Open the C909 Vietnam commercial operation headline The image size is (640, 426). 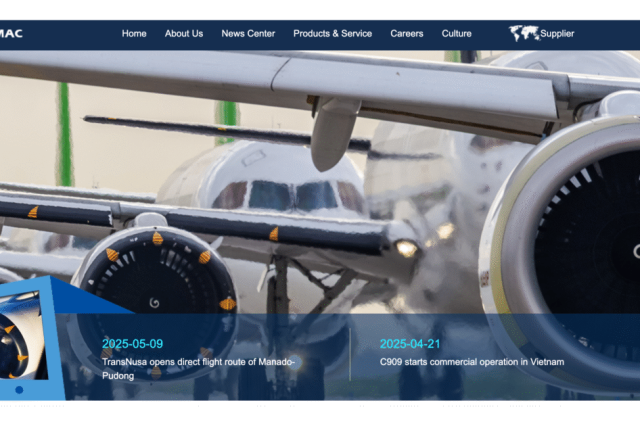point(472,362)
